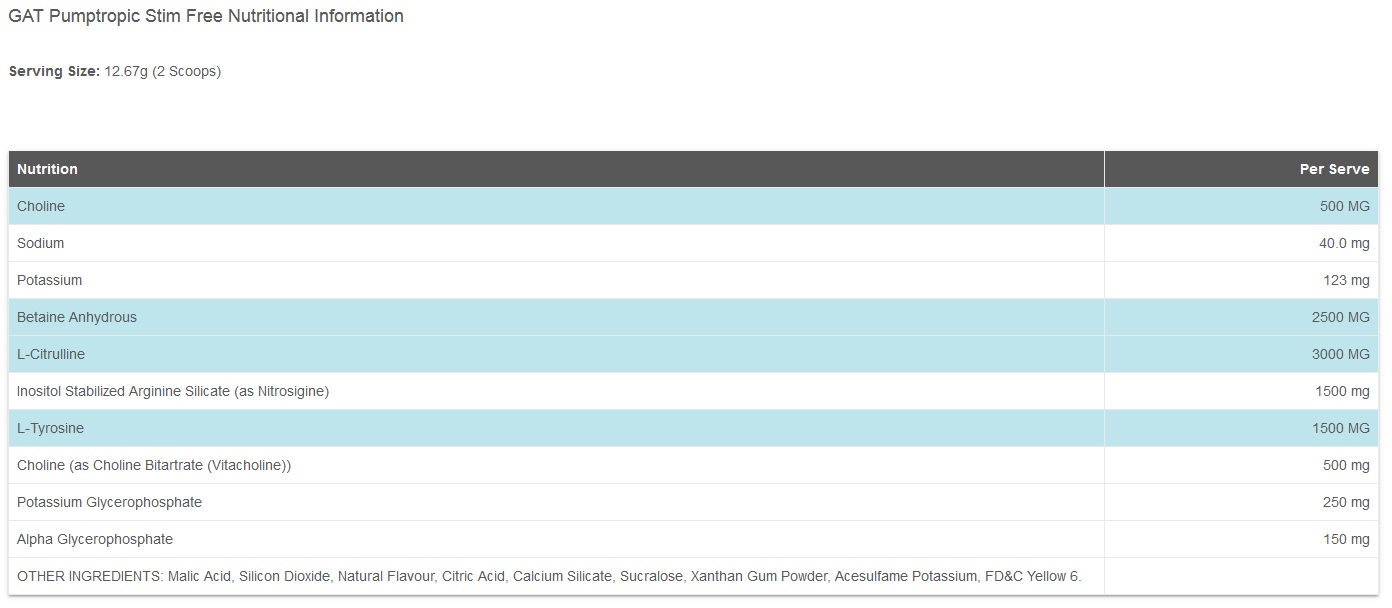Select the Betaine Anhydrous row name
This screenshot has height=608, width=1392.
[77, 317]
